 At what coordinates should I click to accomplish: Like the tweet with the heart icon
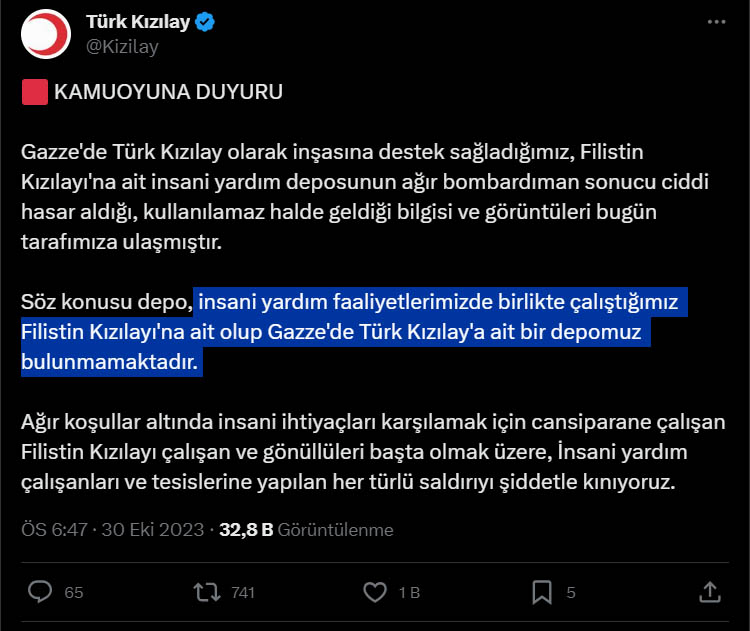click(x=375, y=592)
